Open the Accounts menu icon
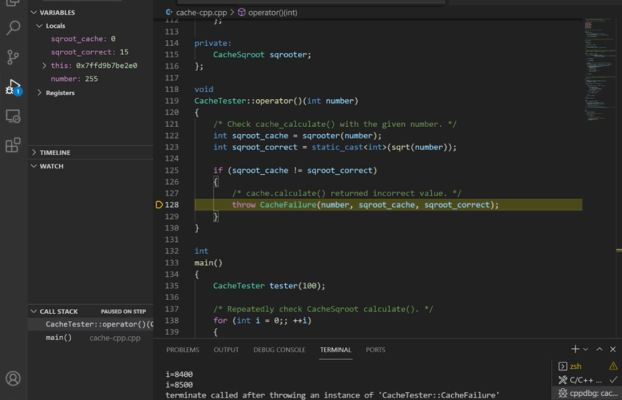Viewport: 622px width, 400px height. [x=13, y=378]
